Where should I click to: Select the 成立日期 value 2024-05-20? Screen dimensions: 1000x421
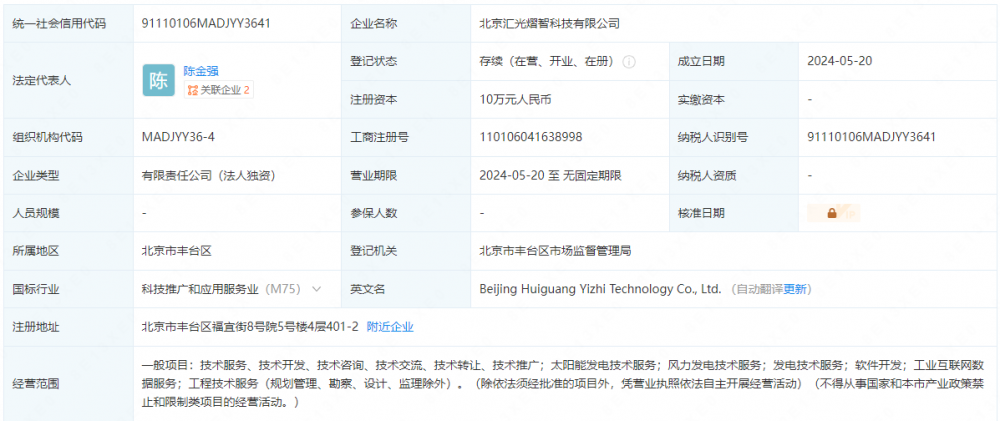[x=839, y=61]
